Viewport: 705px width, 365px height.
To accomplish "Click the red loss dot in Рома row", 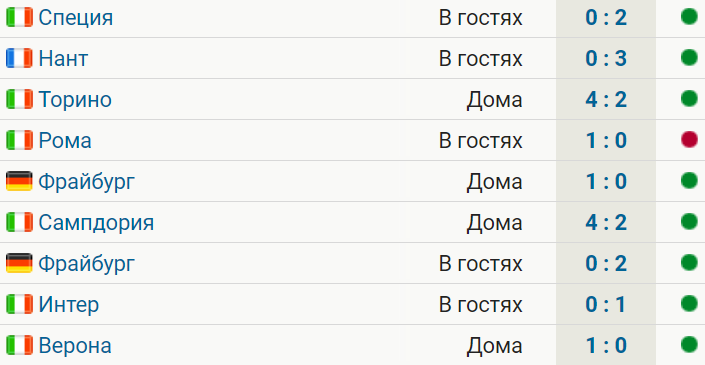I will (x=689, y=140).
